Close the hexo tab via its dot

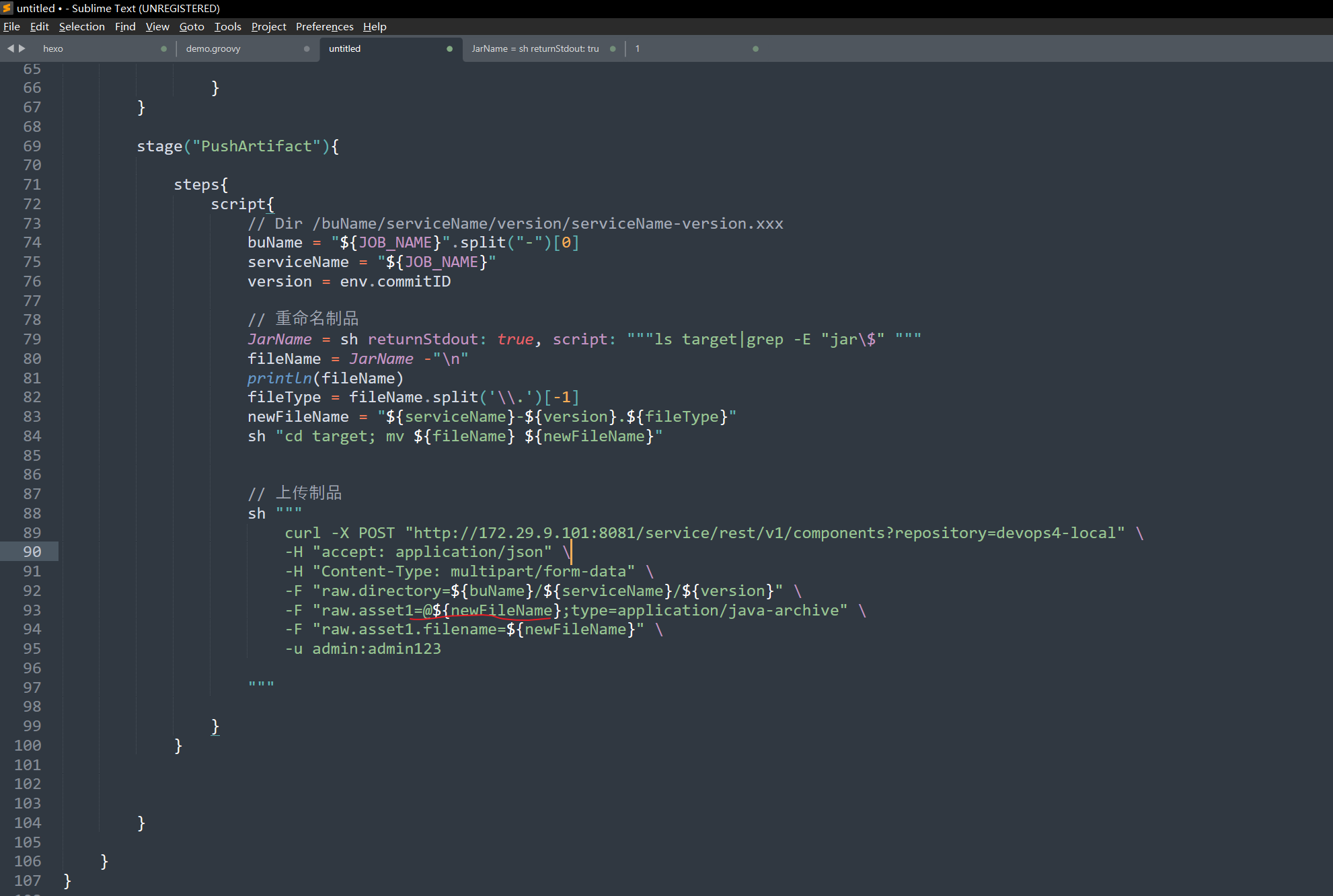click(163, 48)
